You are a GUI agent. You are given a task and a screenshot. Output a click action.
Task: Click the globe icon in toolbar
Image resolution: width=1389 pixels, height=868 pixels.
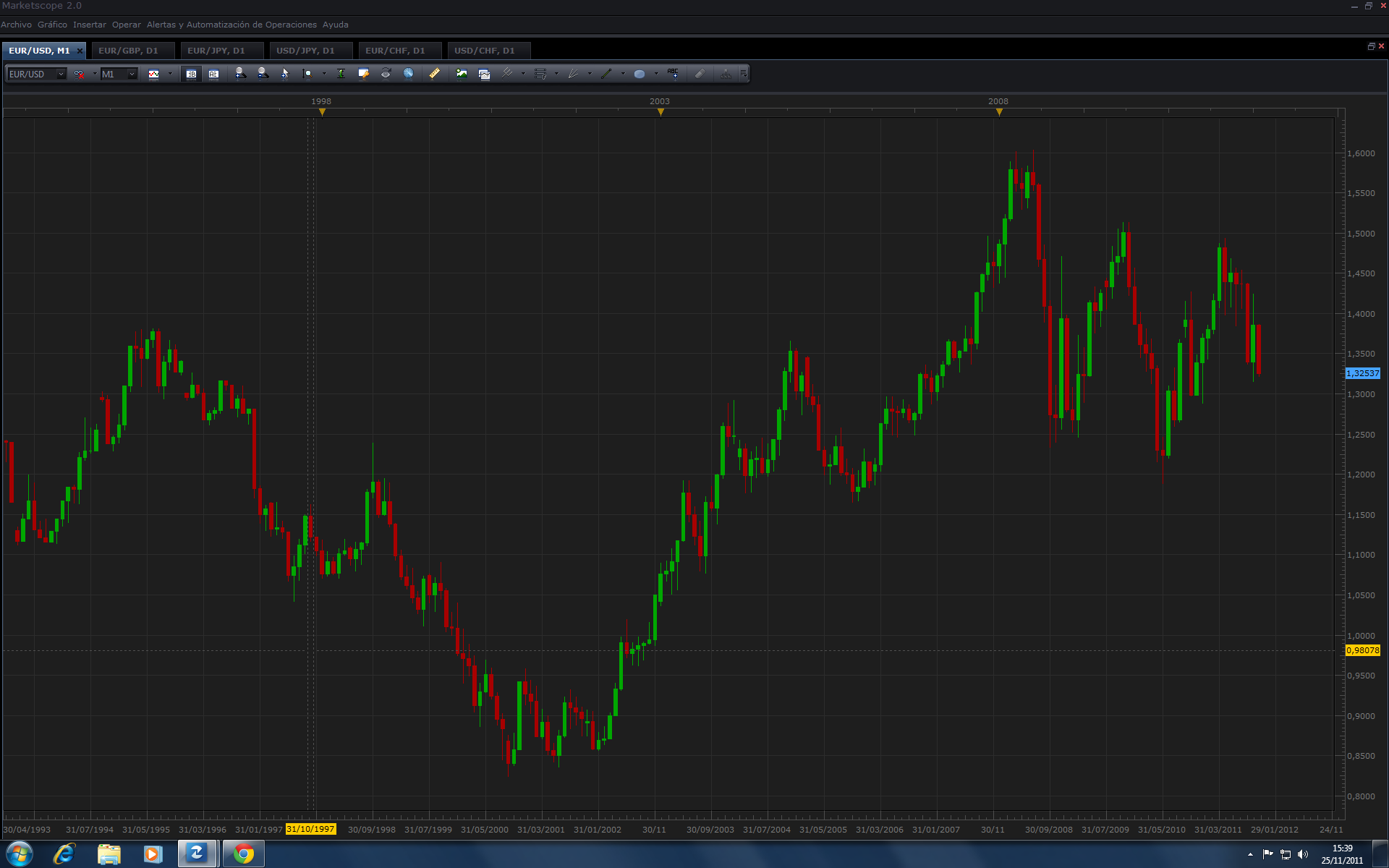[x=408, y=74]
